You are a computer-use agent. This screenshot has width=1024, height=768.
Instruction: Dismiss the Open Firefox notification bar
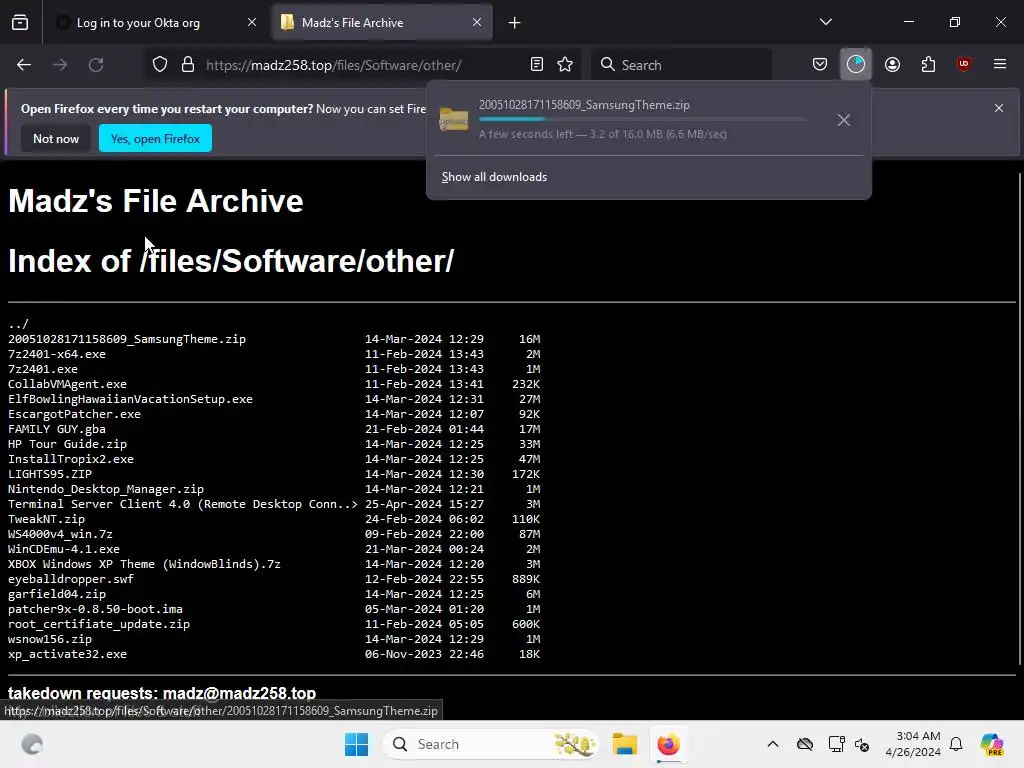pos(999,108)
